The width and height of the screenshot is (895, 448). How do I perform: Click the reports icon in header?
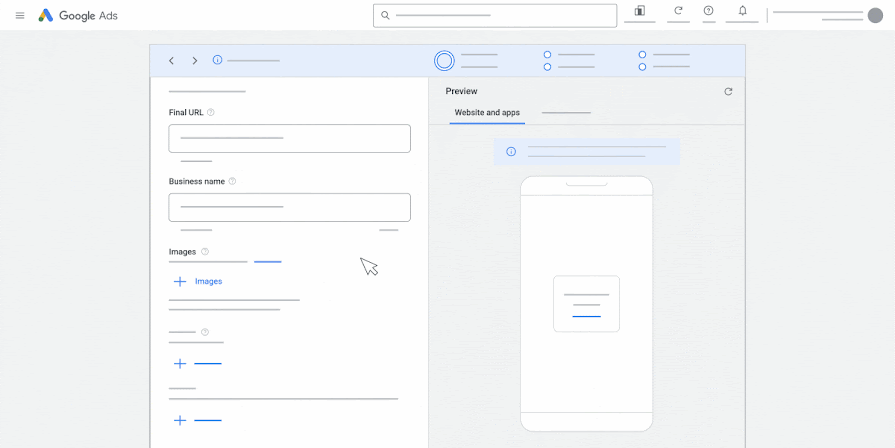coord(640,10)
